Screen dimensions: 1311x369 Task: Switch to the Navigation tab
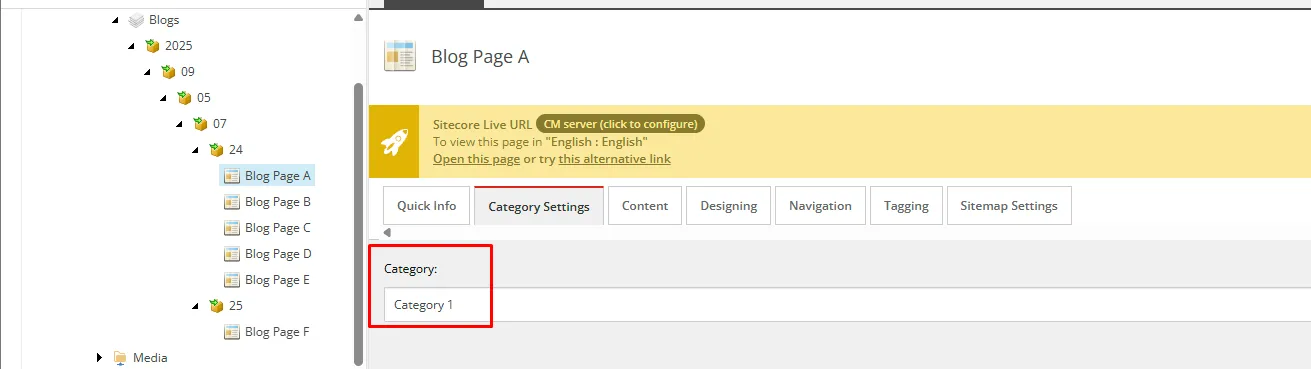point(820,206)
